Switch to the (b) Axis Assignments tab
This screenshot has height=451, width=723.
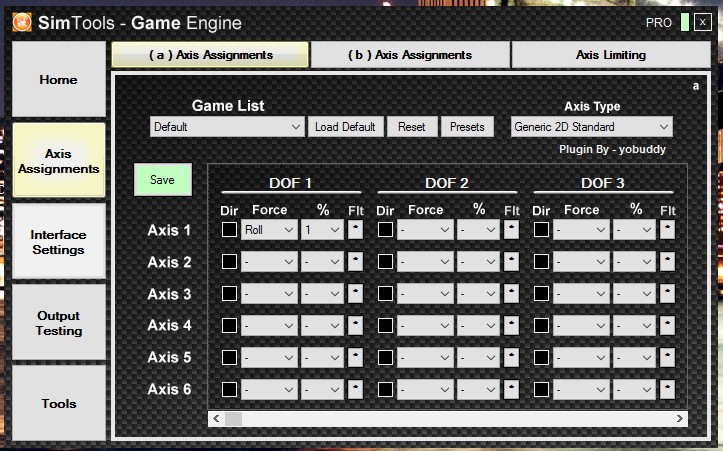coord(410,55)
